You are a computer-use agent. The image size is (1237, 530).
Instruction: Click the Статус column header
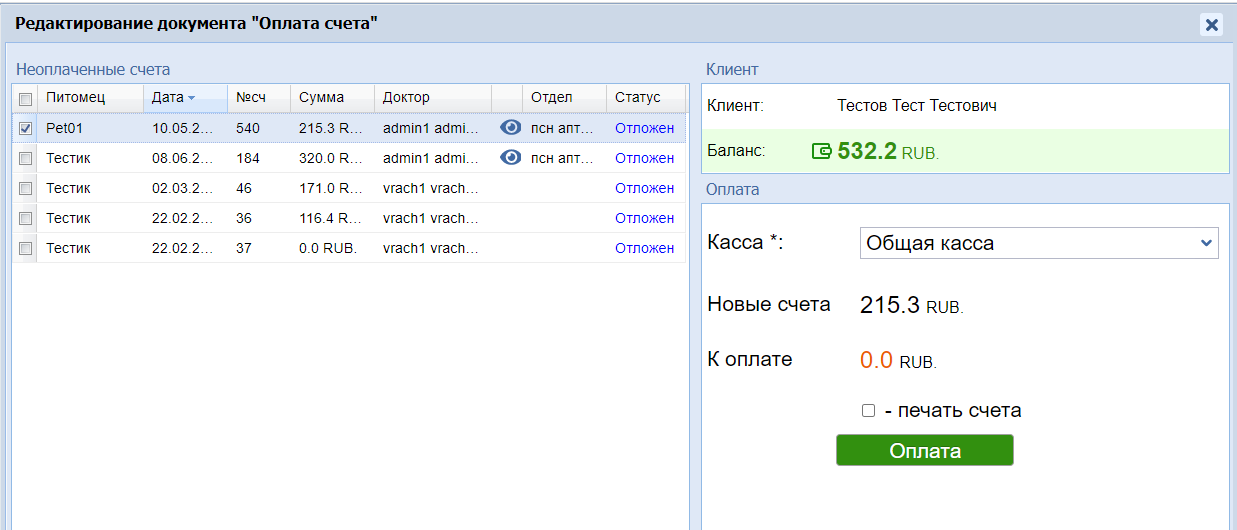point(638,98)
